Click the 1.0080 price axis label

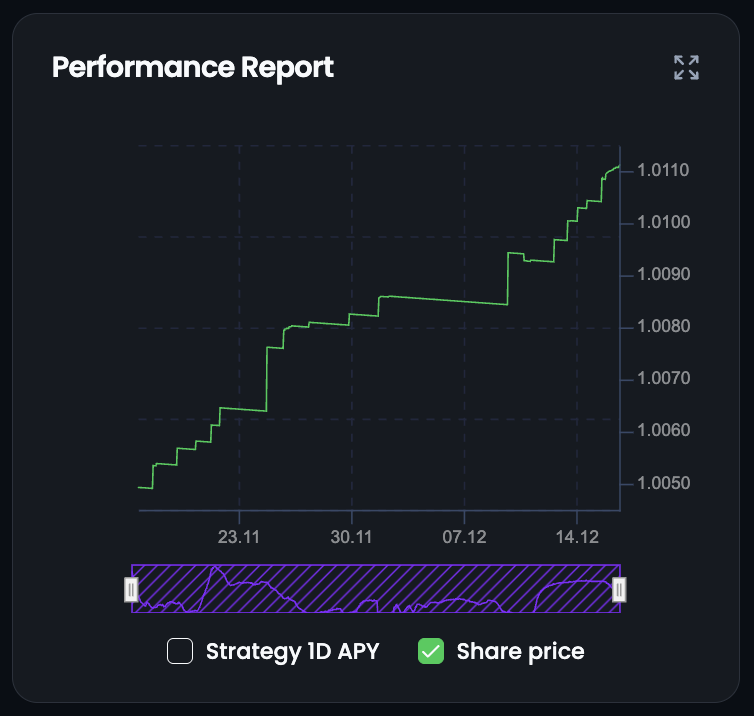661,328
